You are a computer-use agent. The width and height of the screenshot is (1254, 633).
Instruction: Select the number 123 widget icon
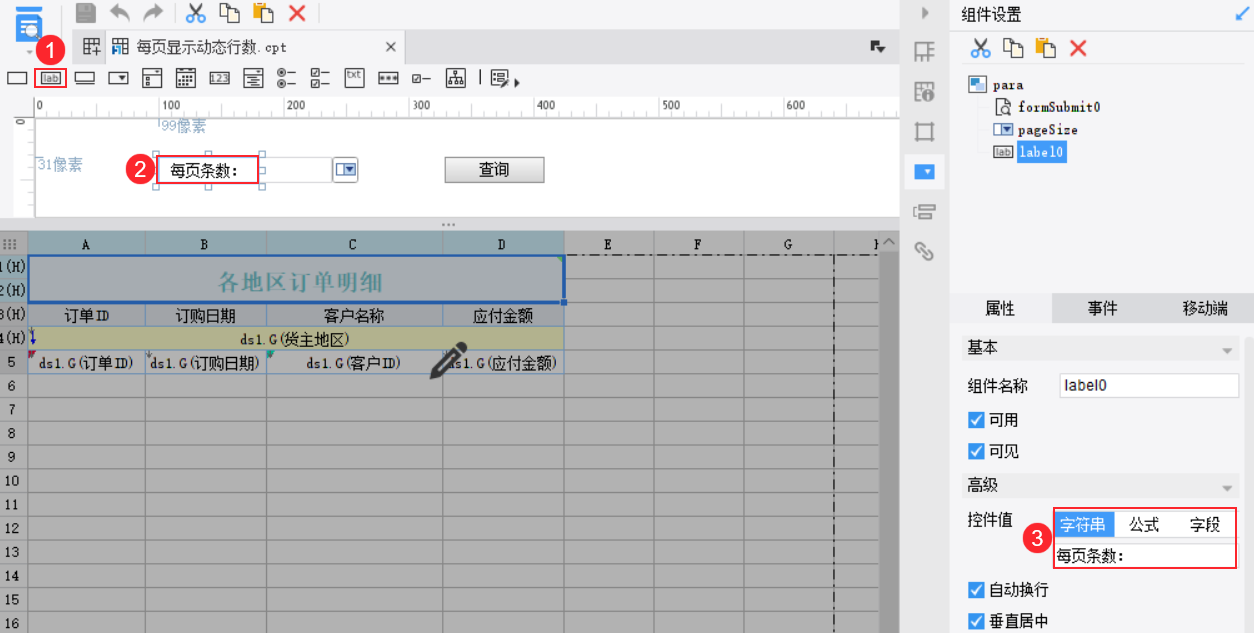point(220,77)
